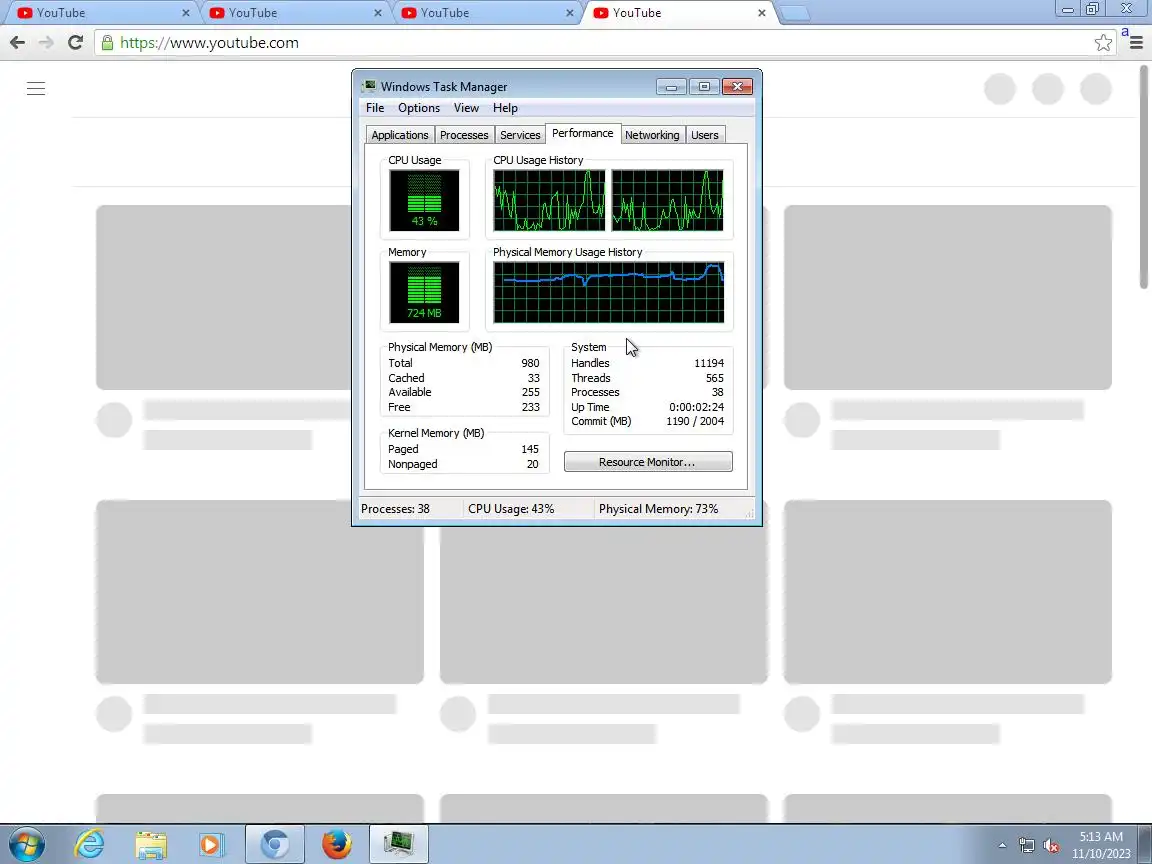
Task: Click the Resource Monitor button
Action: [x=648, y=461]
